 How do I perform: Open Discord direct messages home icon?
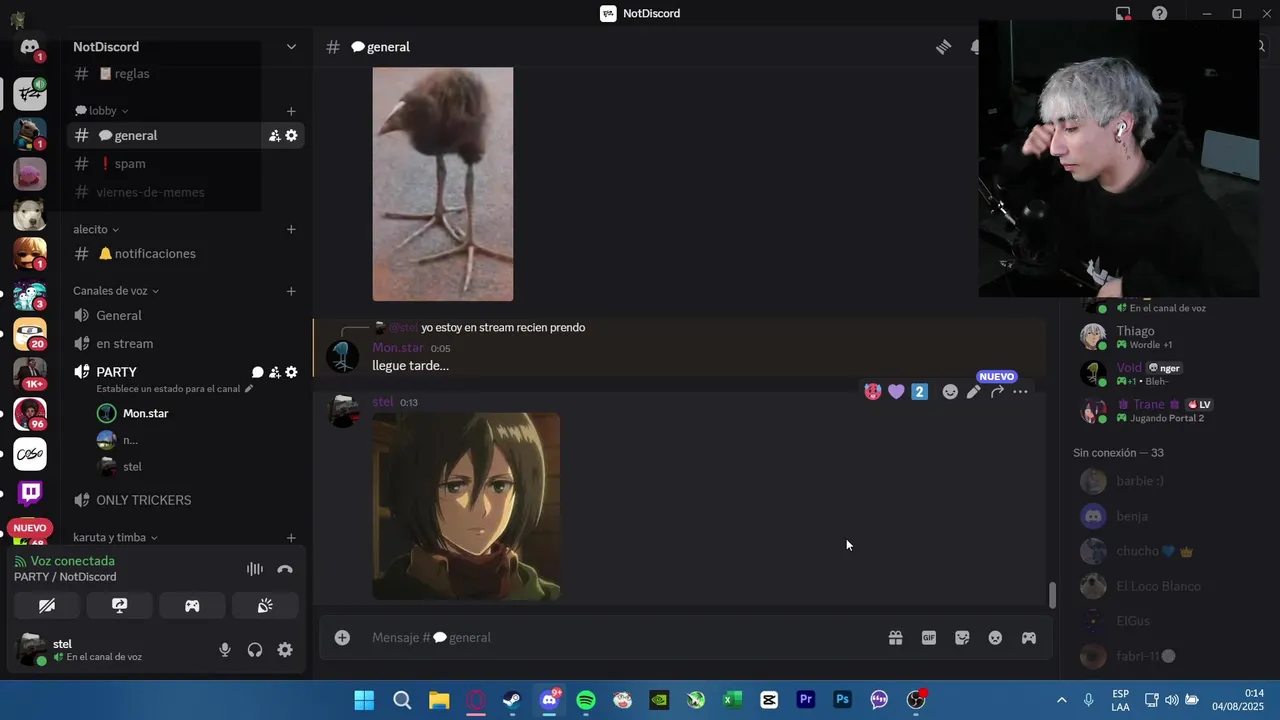click(30, 47)
